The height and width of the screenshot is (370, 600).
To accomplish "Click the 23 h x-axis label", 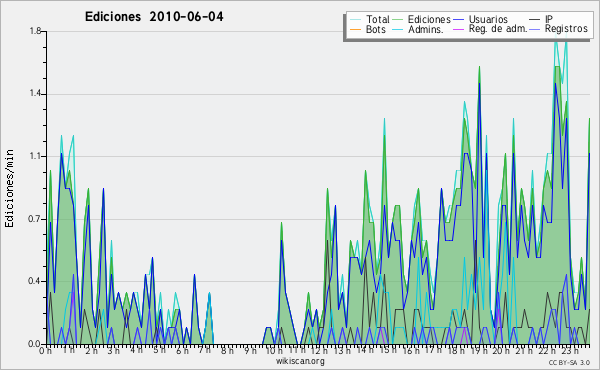I will 570,351.
